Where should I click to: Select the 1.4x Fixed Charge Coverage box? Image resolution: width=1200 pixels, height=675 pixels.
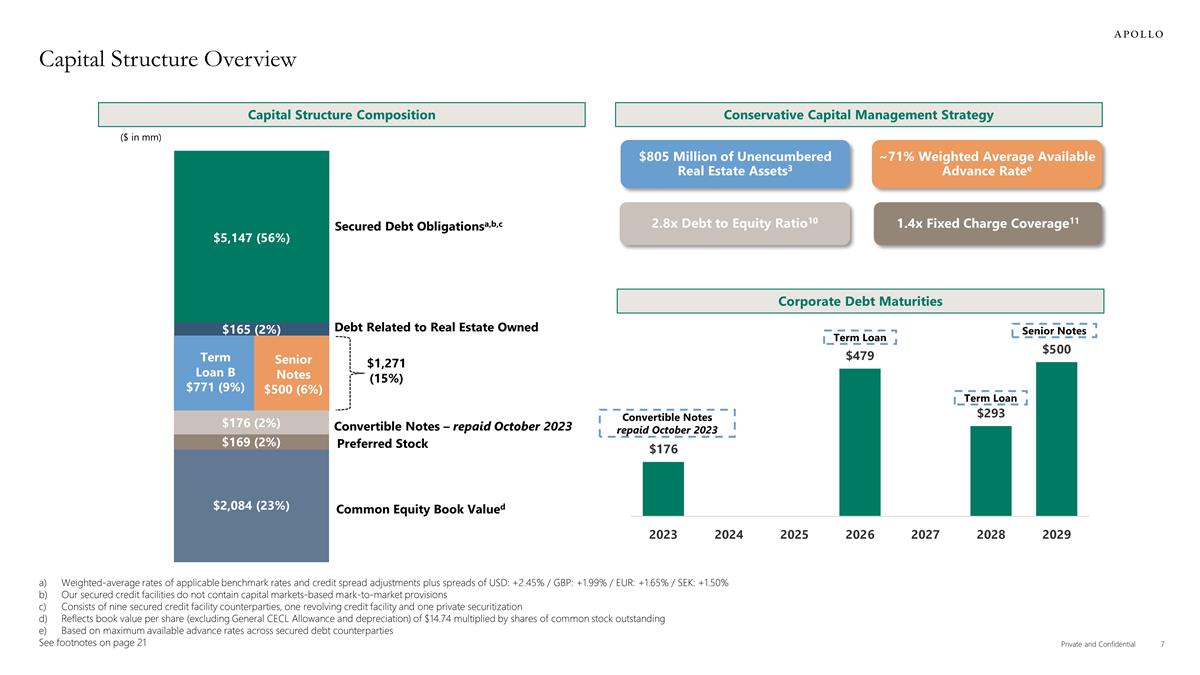point(986,224)
